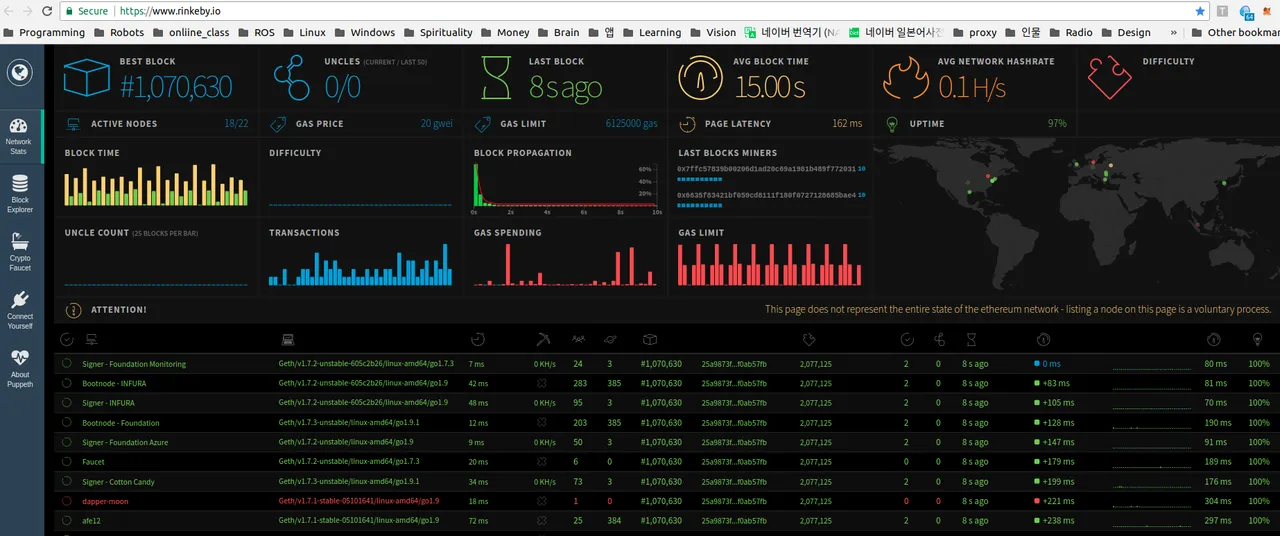This screenshot has width=1280, height=536.
Task: Sort nodes table by node-type laptop icon
Action: coord(288,340)
